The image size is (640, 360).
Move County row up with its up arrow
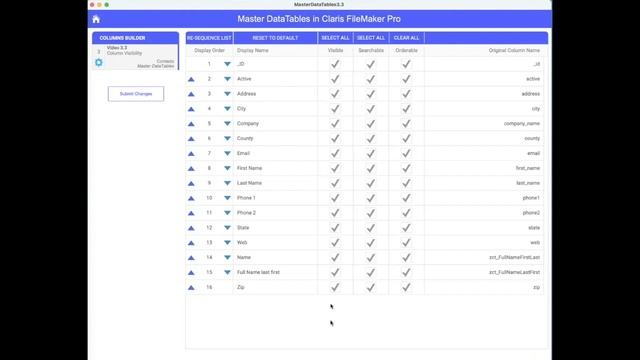tap(191, 139)
